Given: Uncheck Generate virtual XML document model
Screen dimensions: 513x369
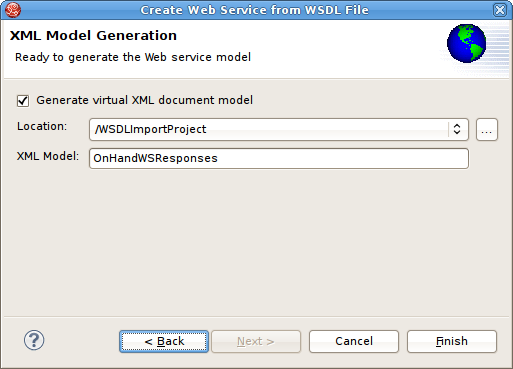Looking at the screenshot, I should 23,101.
